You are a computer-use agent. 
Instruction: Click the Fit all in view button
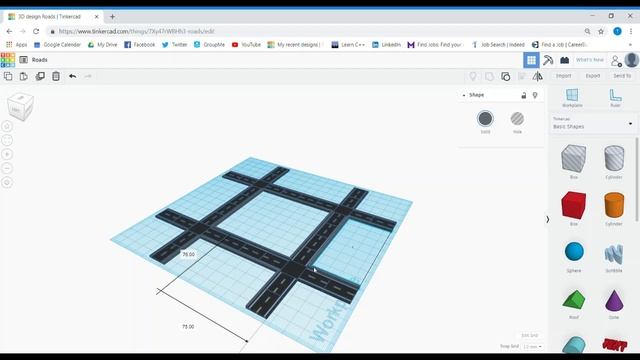pyautogui.click(x=7, y=140)
